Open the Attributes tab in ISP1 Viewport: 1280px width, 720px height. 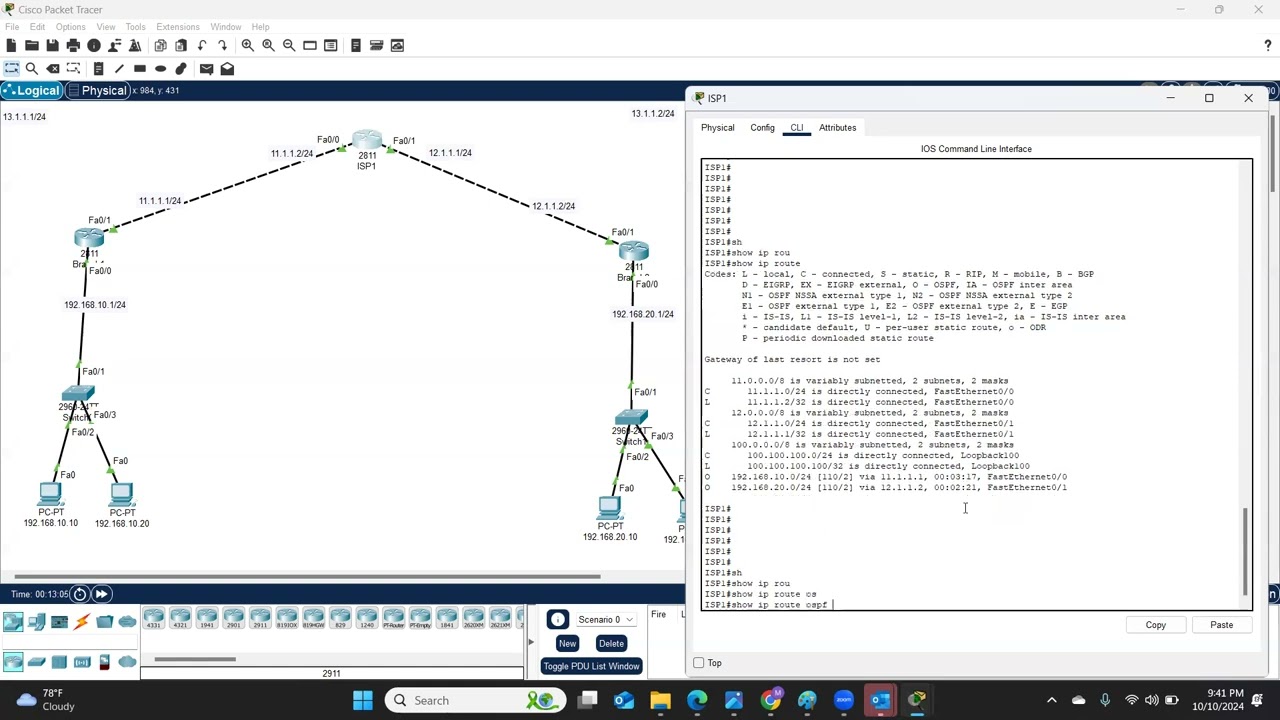pyautogui.click(x=837, y=128)
